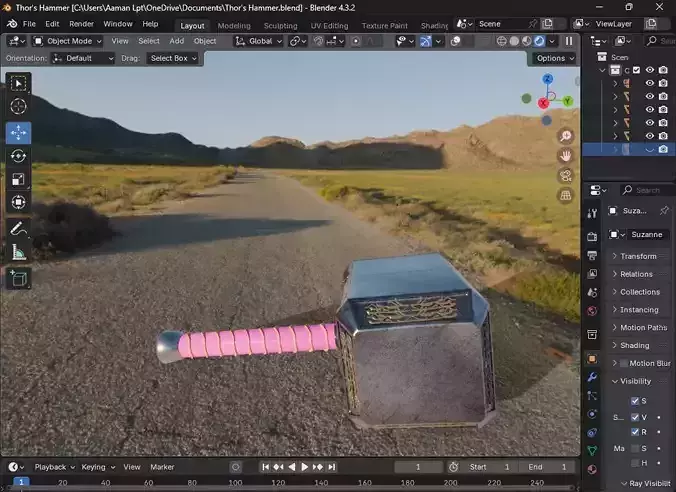Select the Add Cube tool
This screenshot has width=676, height=492.
click(x=18, y=279)
